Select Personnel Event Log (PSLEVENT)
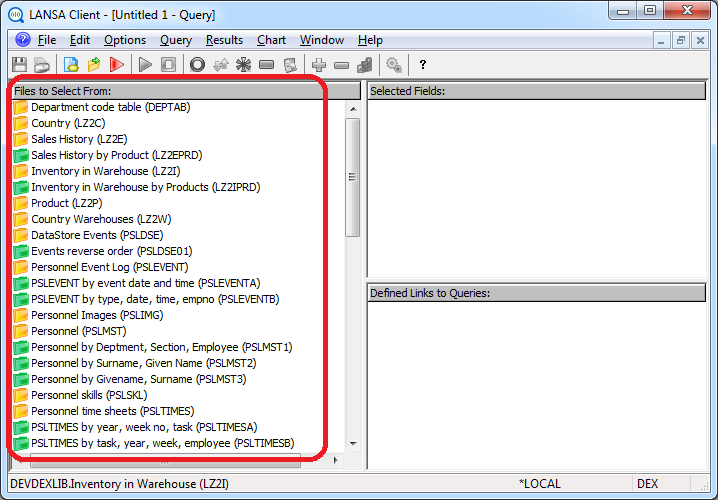Image resolution: width=718 pixels, height=500 pixels. (109, 267)
